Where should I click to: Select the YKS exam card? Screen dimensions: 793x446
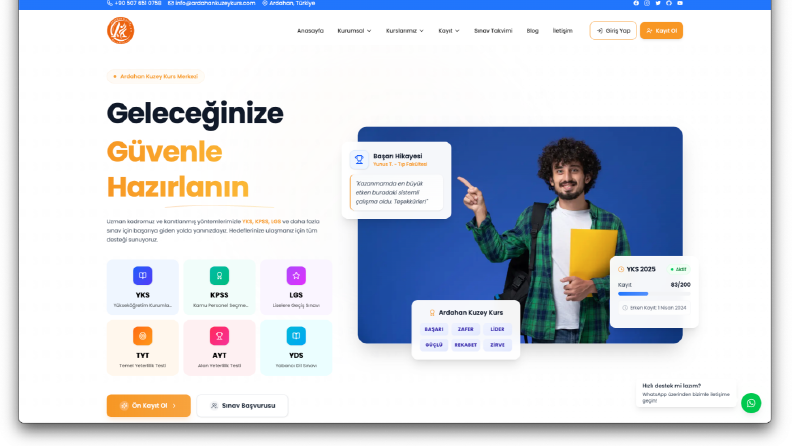143,287
